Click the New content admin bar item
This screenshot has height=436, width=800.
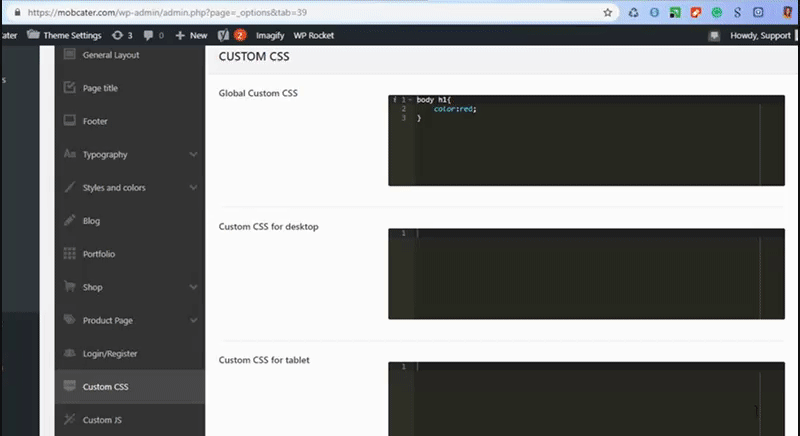[191, 35]
